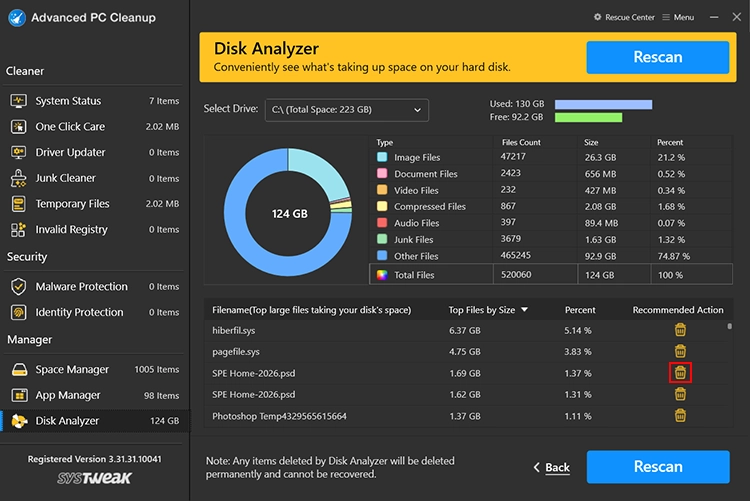Click the trash icon for pagefile.sys
750x501 pixels.
pos(680,351)
